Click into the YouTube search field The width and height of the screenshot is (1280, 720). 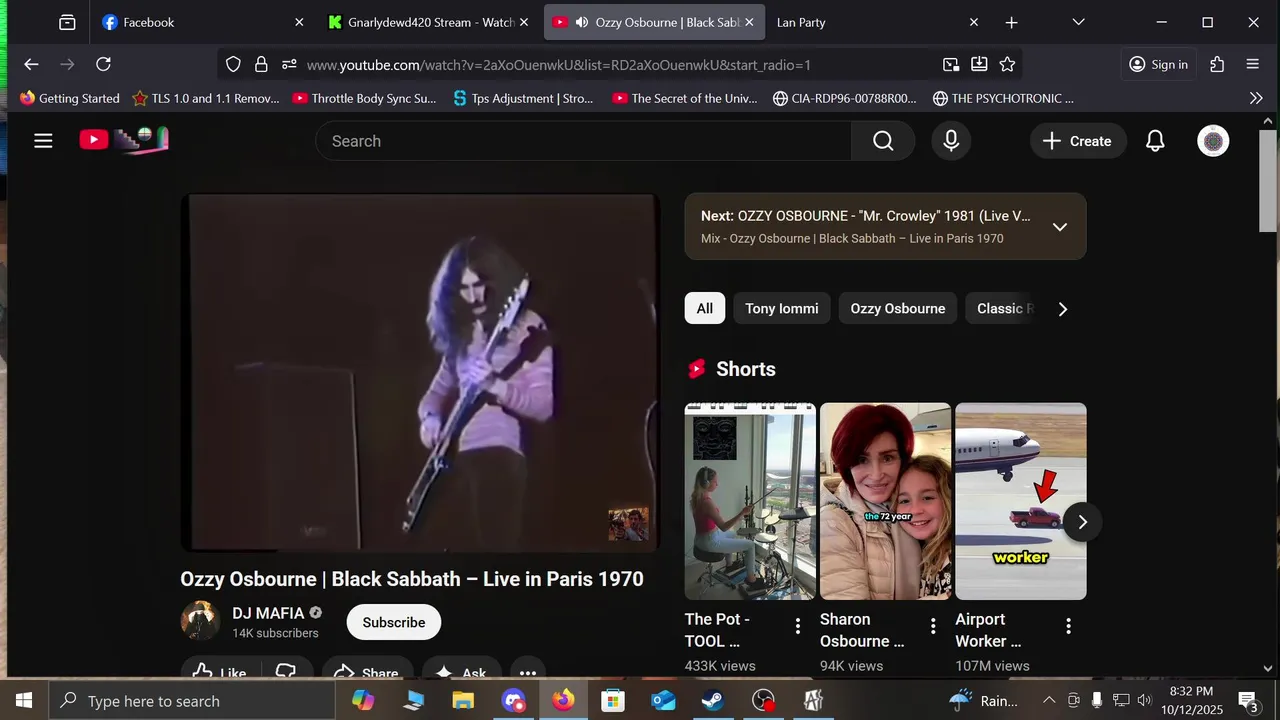coord(584,141)
